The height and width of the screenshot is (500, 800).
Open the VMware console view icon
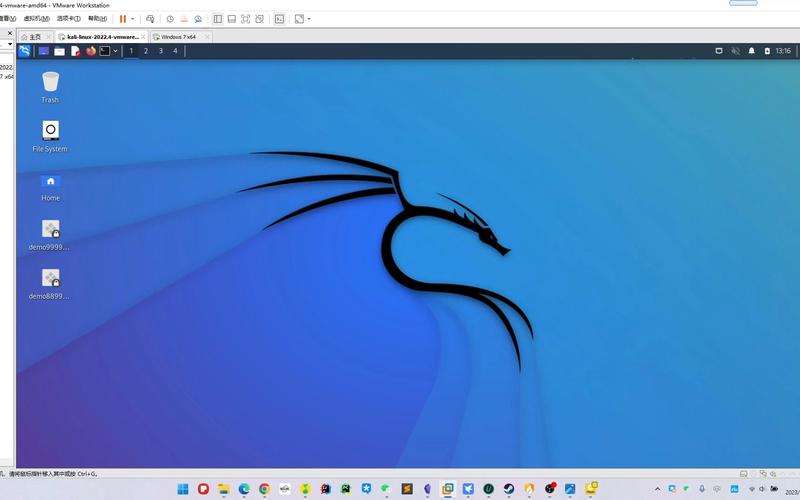[279, 19]
